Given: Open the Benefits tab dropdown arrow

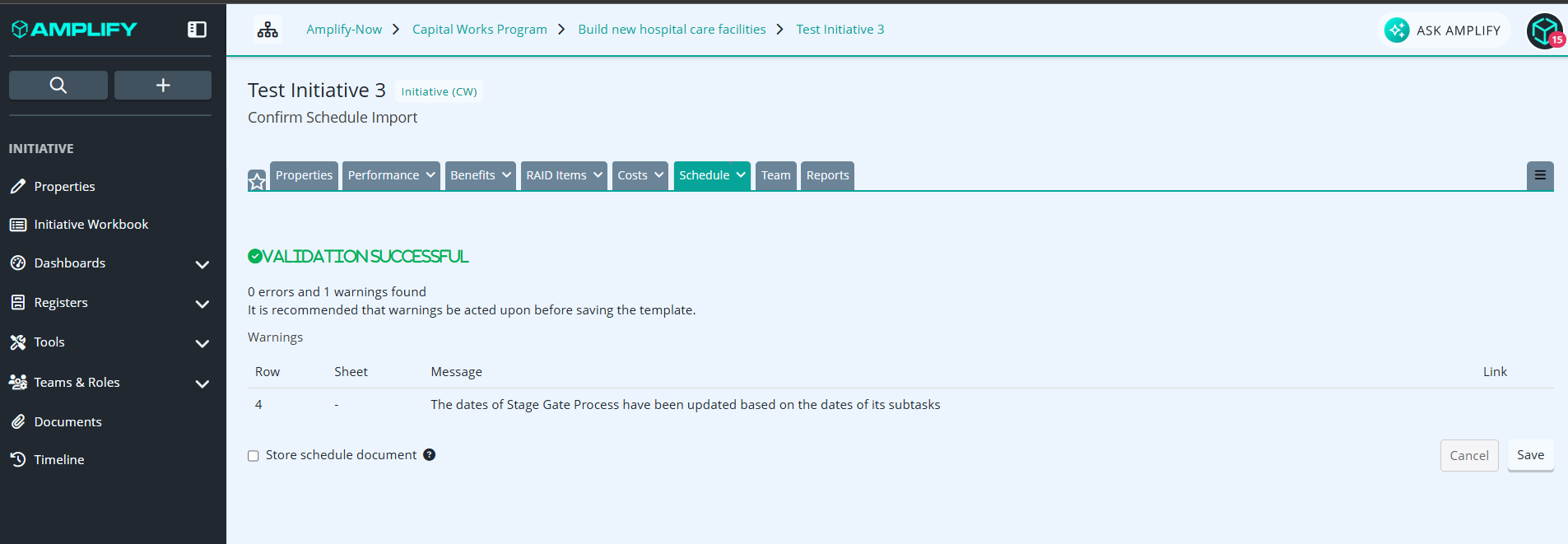Looking at the screenshot, I should tap(506, 175).
